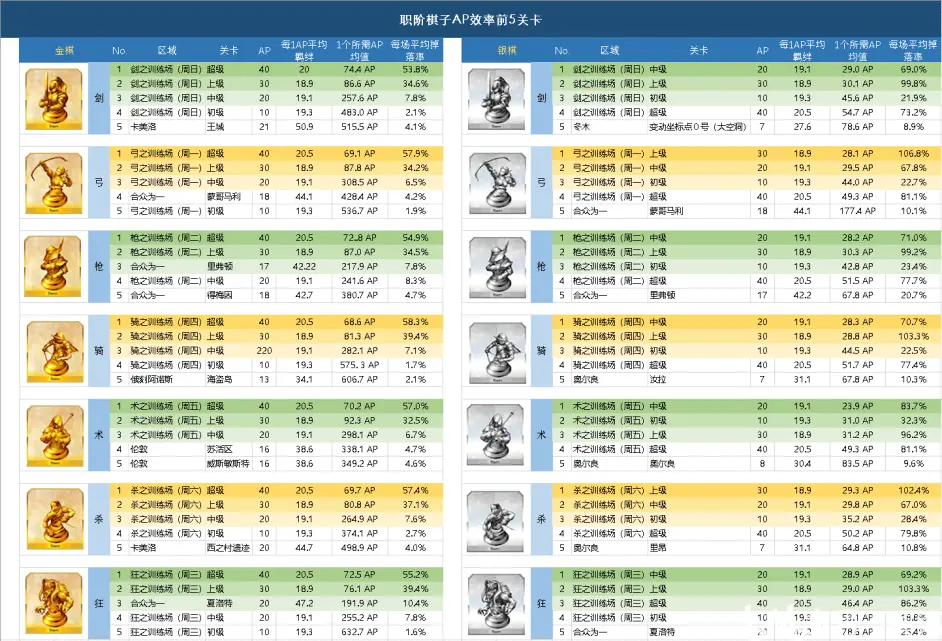Click 夏洛特 in the gold table

[x=220, y=603]
